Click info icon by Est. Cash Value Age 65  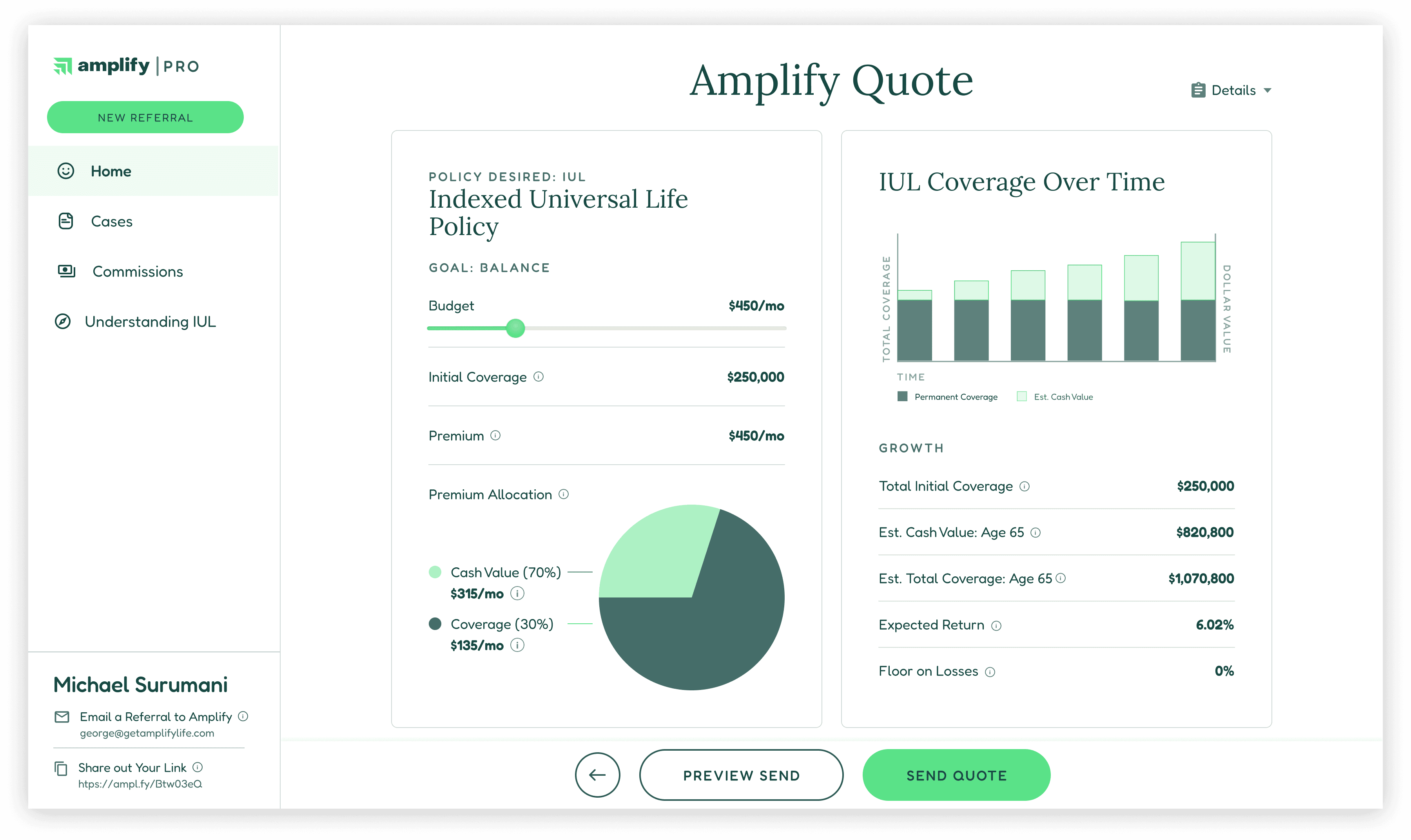(x=1035, y=533)
